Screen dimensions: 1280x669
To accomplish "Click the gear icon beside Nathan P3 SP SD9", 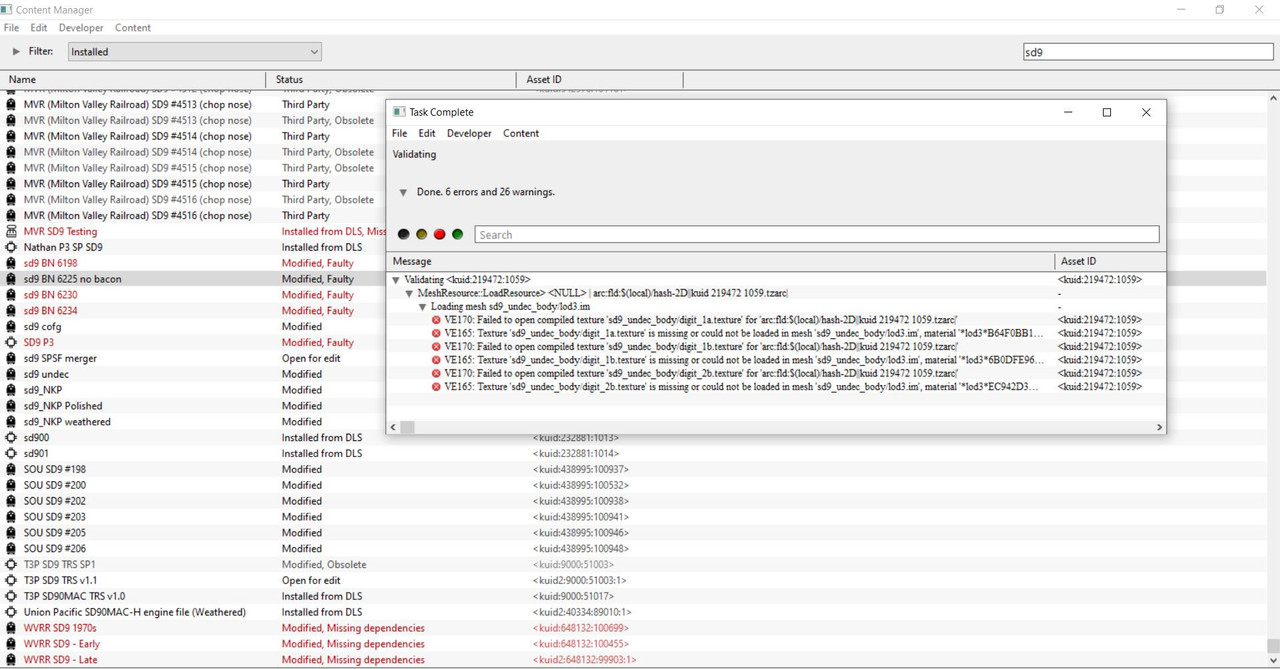I will pos(11,247).
